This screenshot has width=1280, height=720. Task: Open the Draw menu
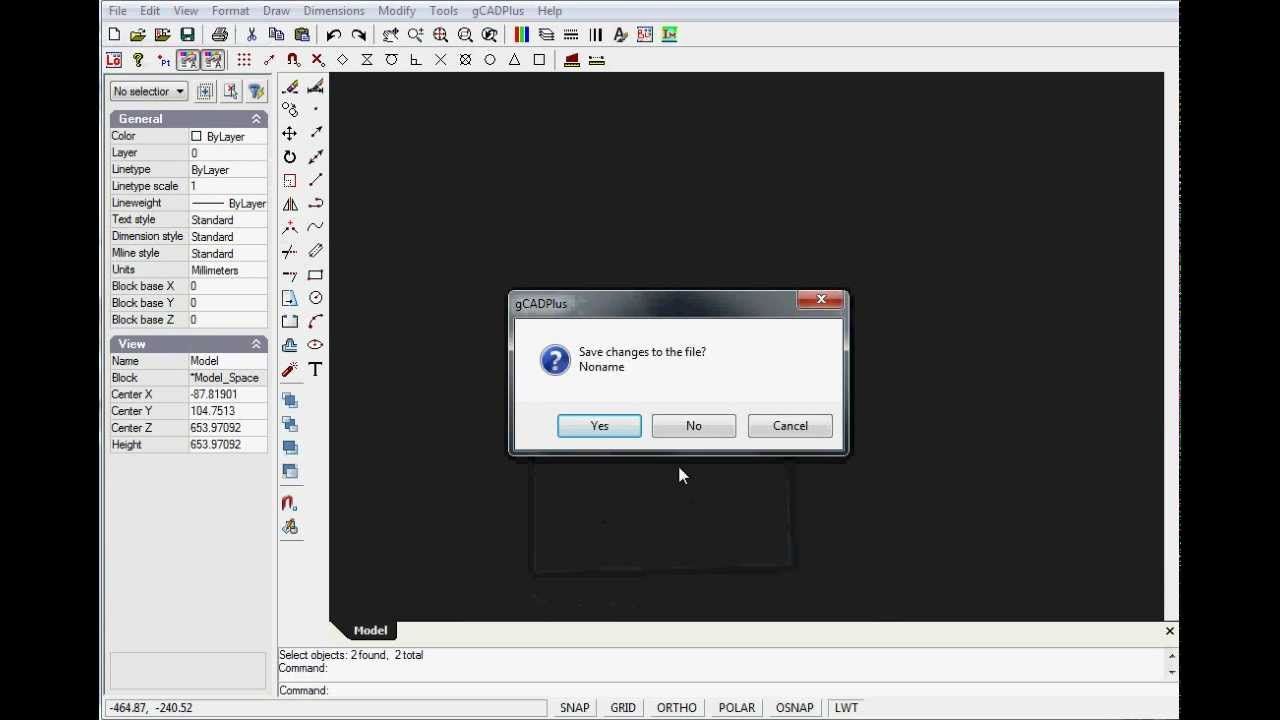[x=276, y=11]
